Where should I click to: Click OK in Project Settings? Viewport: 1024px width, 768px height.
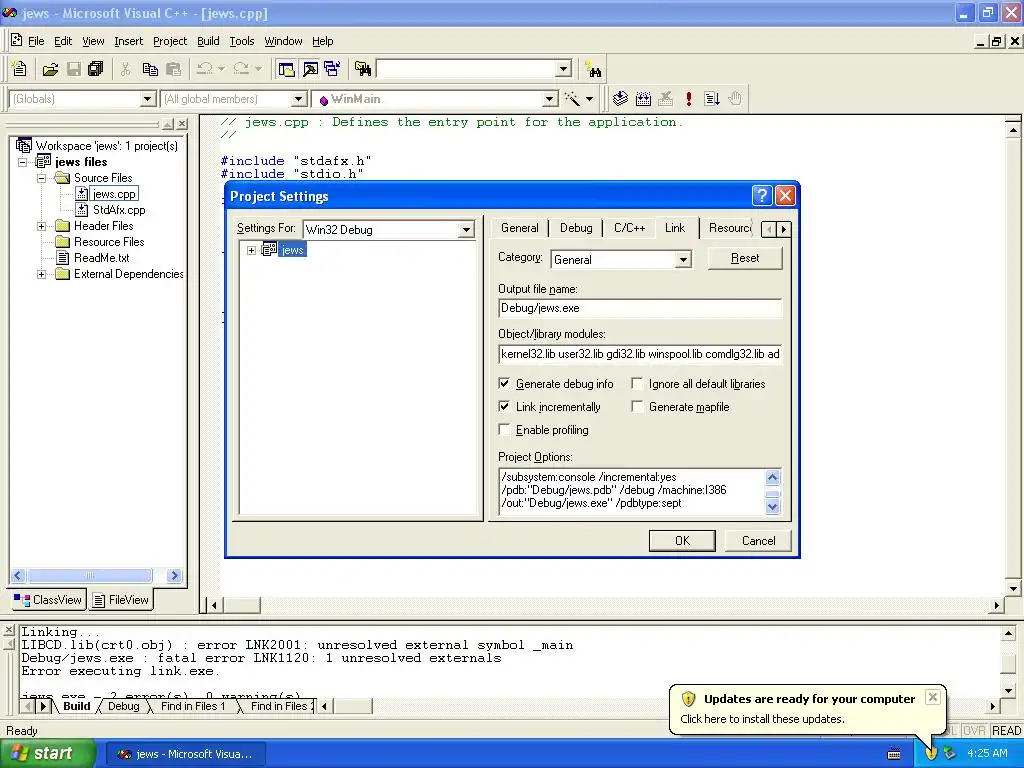point(682,541)
